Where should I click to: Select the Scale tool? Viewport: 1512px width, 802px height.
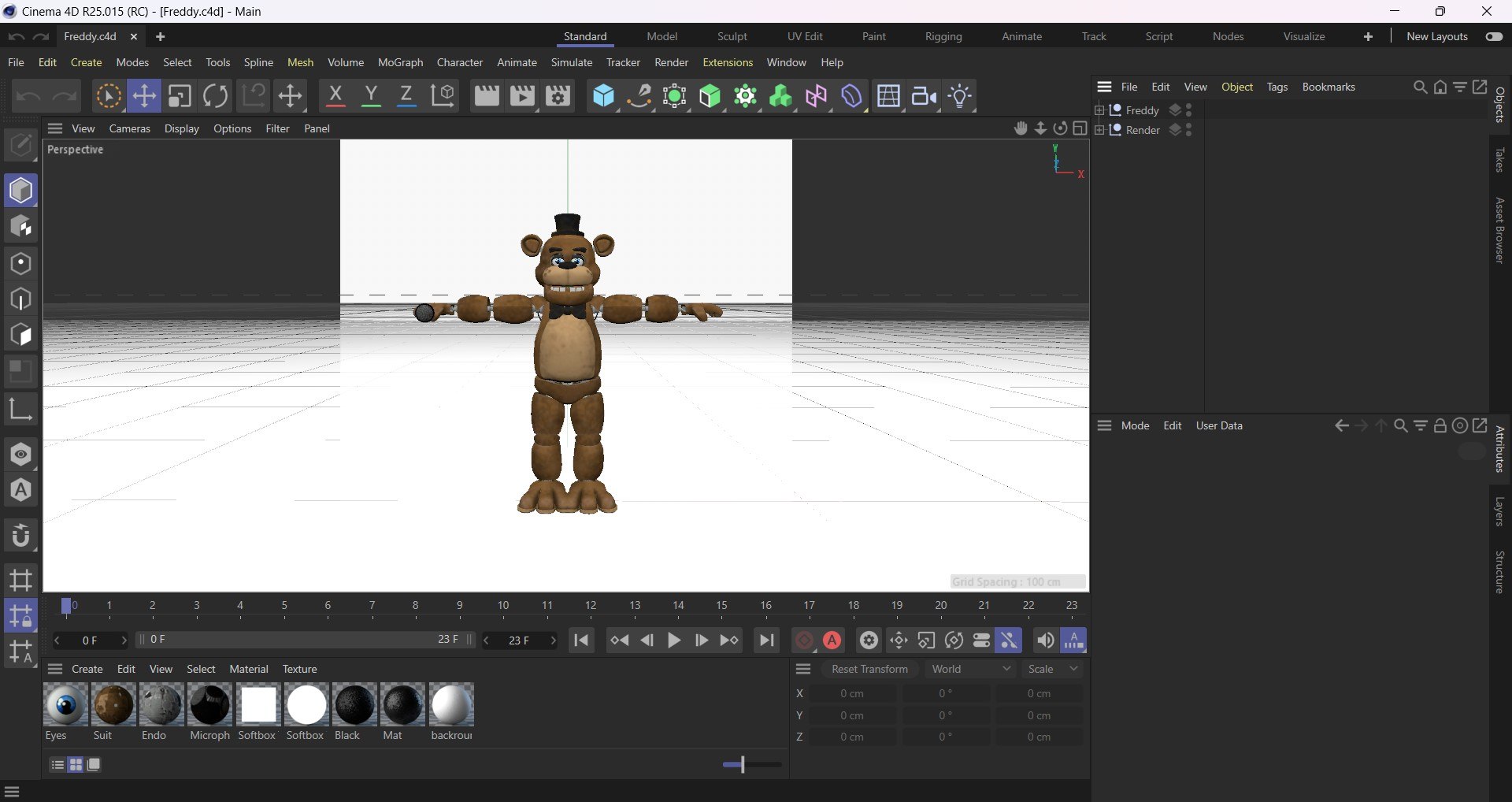pyautogui.click(x=180, y=96)
